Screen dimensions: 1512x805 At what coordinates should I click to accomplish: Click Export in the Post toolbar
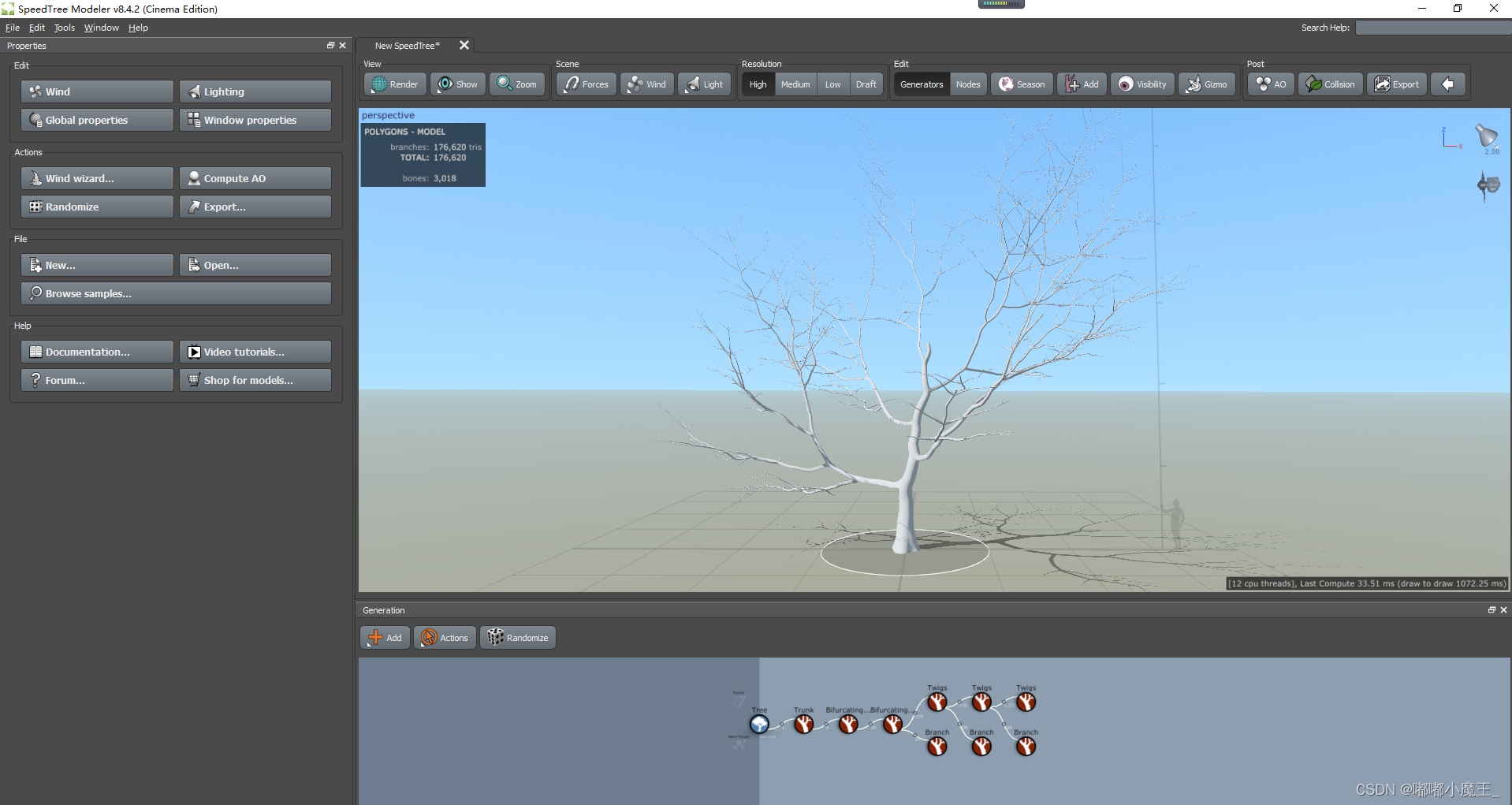coord(1397,84)
